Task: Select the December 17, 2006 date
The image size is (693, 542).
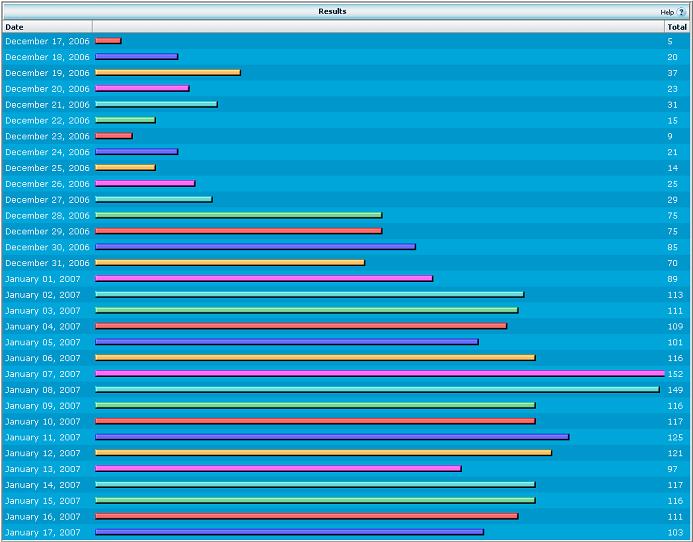Action: [47, 41]
